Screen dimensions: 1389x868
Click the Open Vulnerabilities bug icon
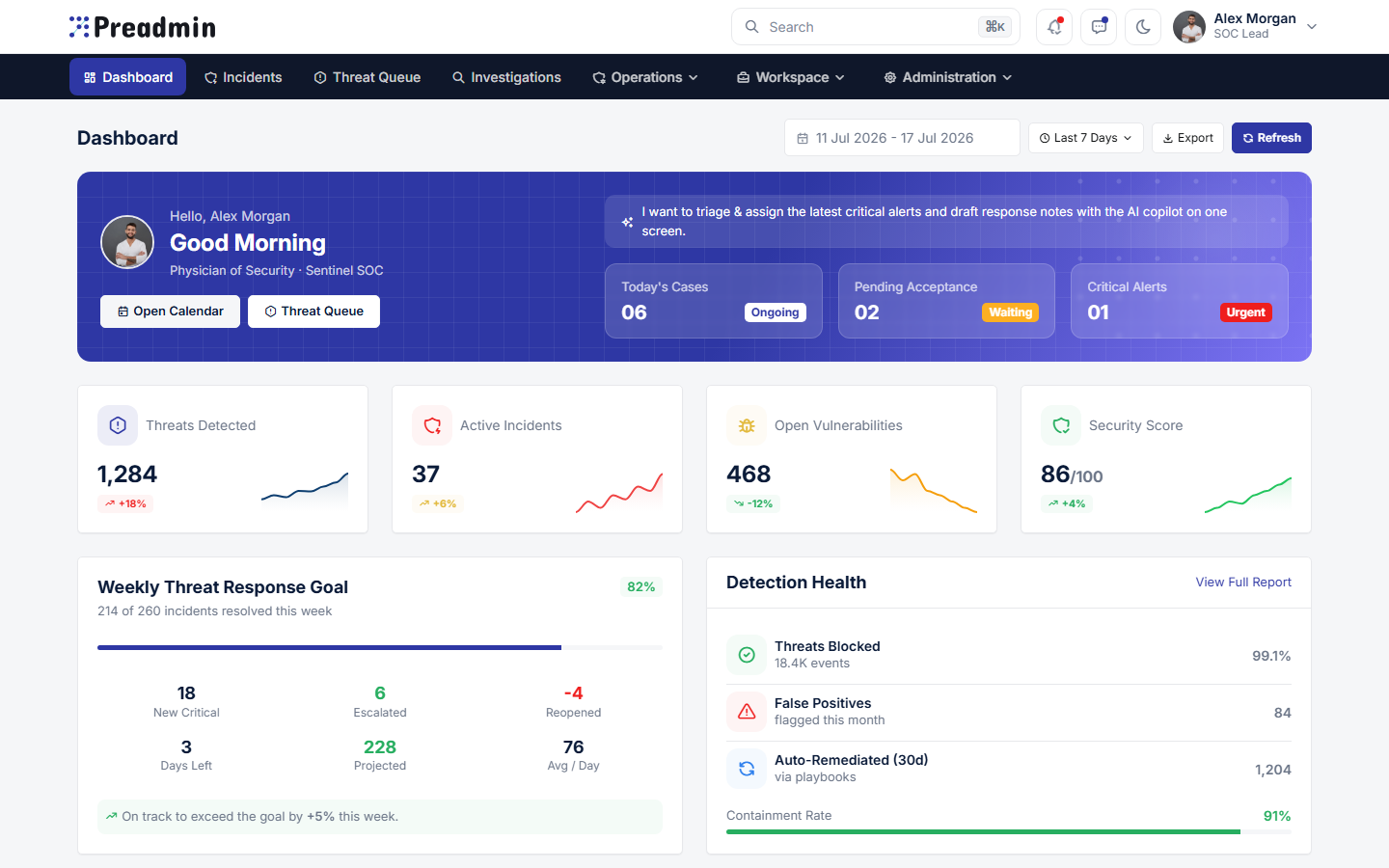(747, 425)
